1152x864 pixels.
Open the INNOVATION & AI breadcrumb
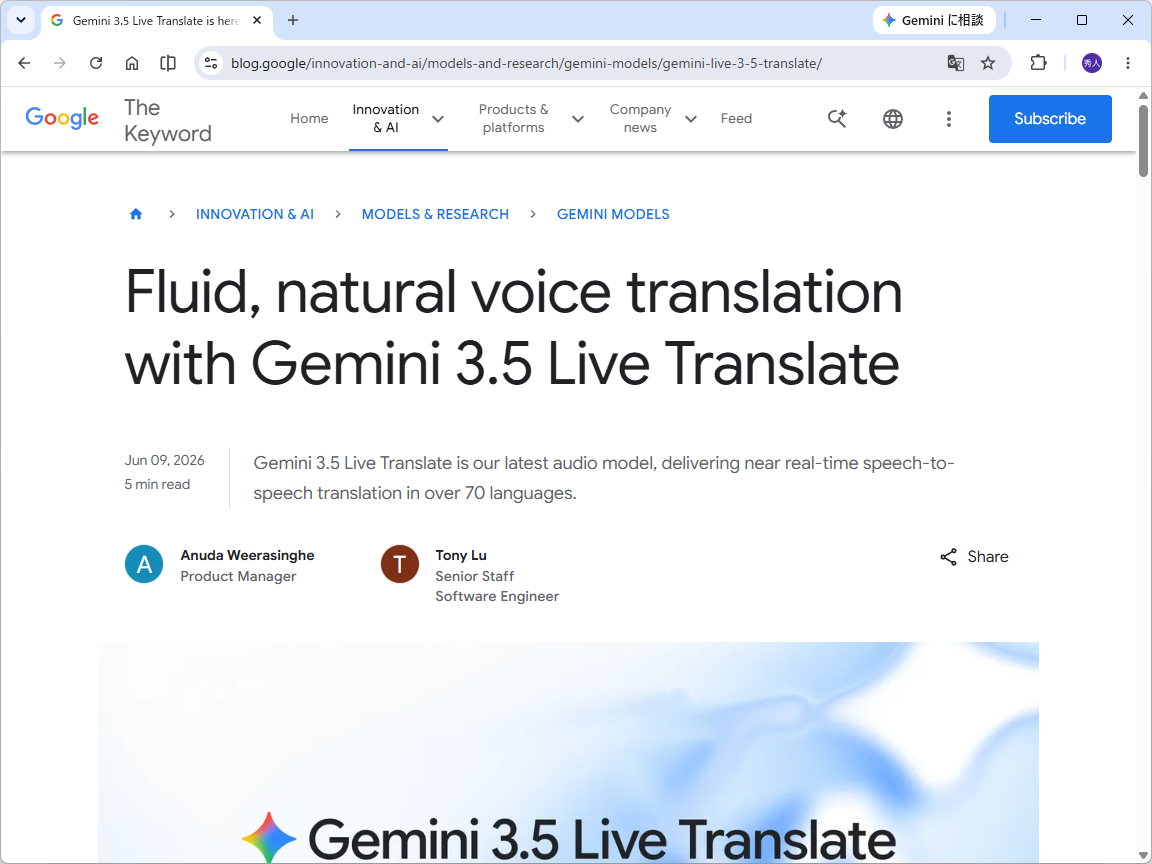click(254, 214)
